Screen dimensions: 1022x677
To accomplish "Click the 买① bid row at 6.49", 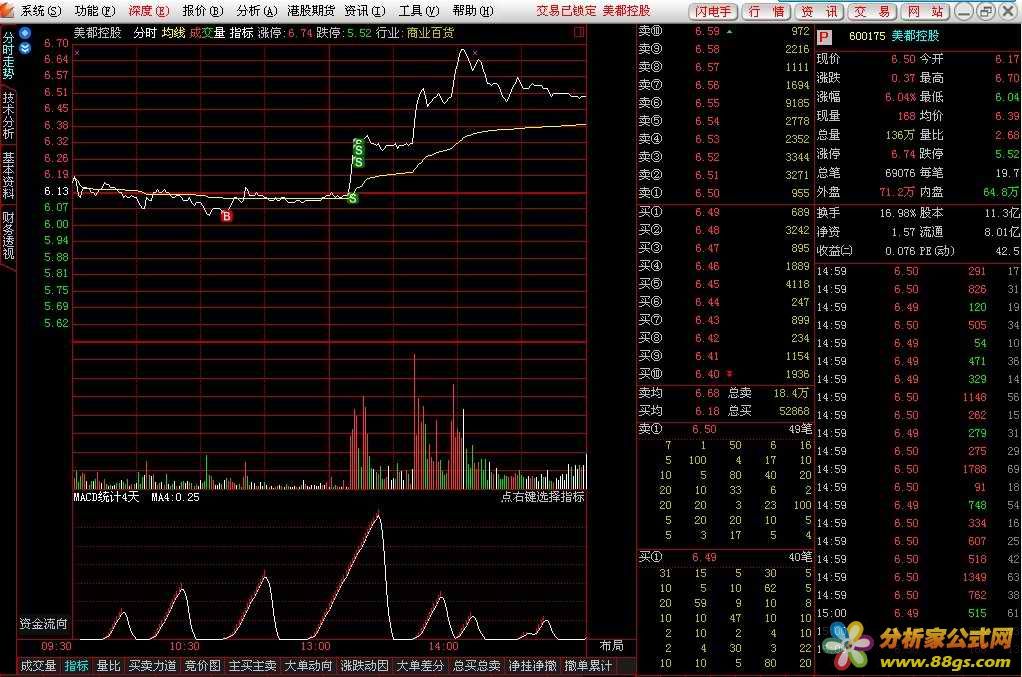I will pos(723,212).
